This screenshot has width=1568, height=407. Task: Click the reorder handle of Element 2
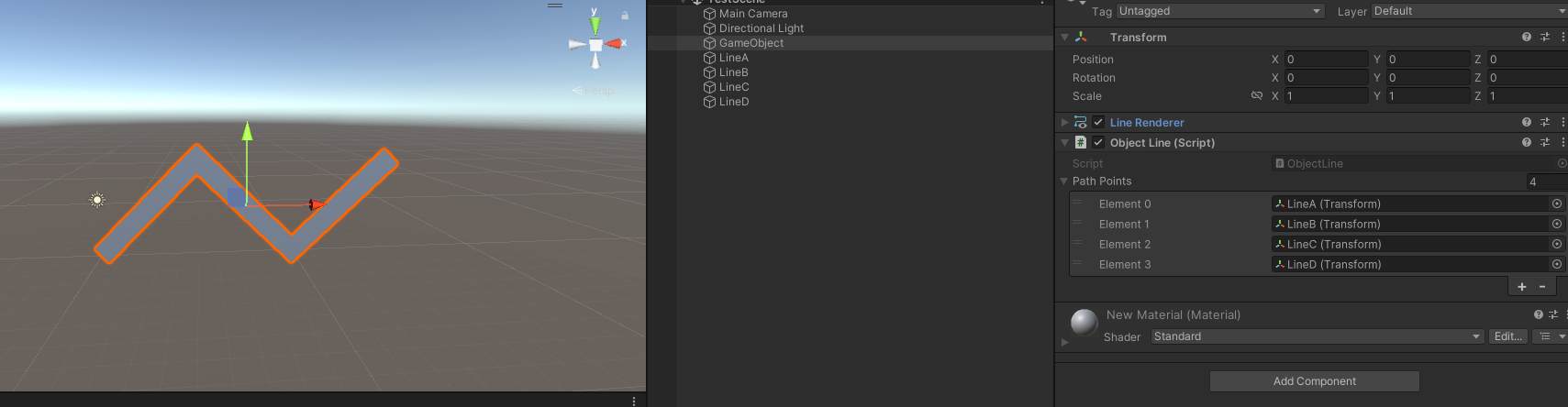click(1079, 244)
